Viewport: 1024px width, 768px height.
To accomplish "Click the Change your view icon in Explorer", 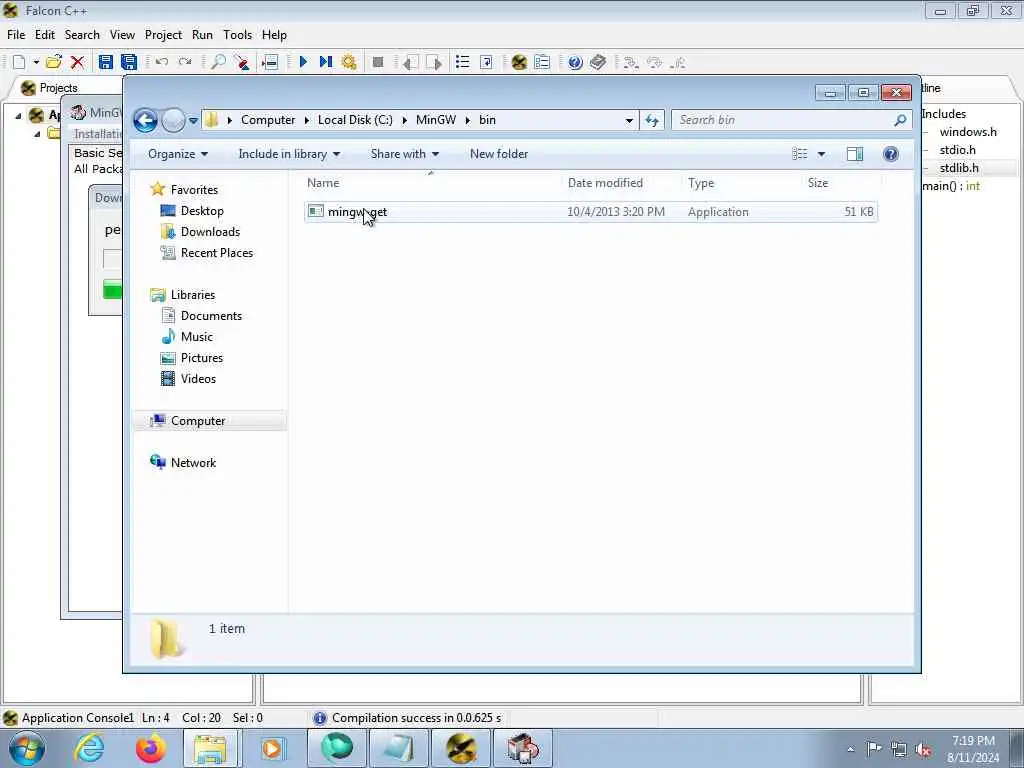I will coord(800,154).
